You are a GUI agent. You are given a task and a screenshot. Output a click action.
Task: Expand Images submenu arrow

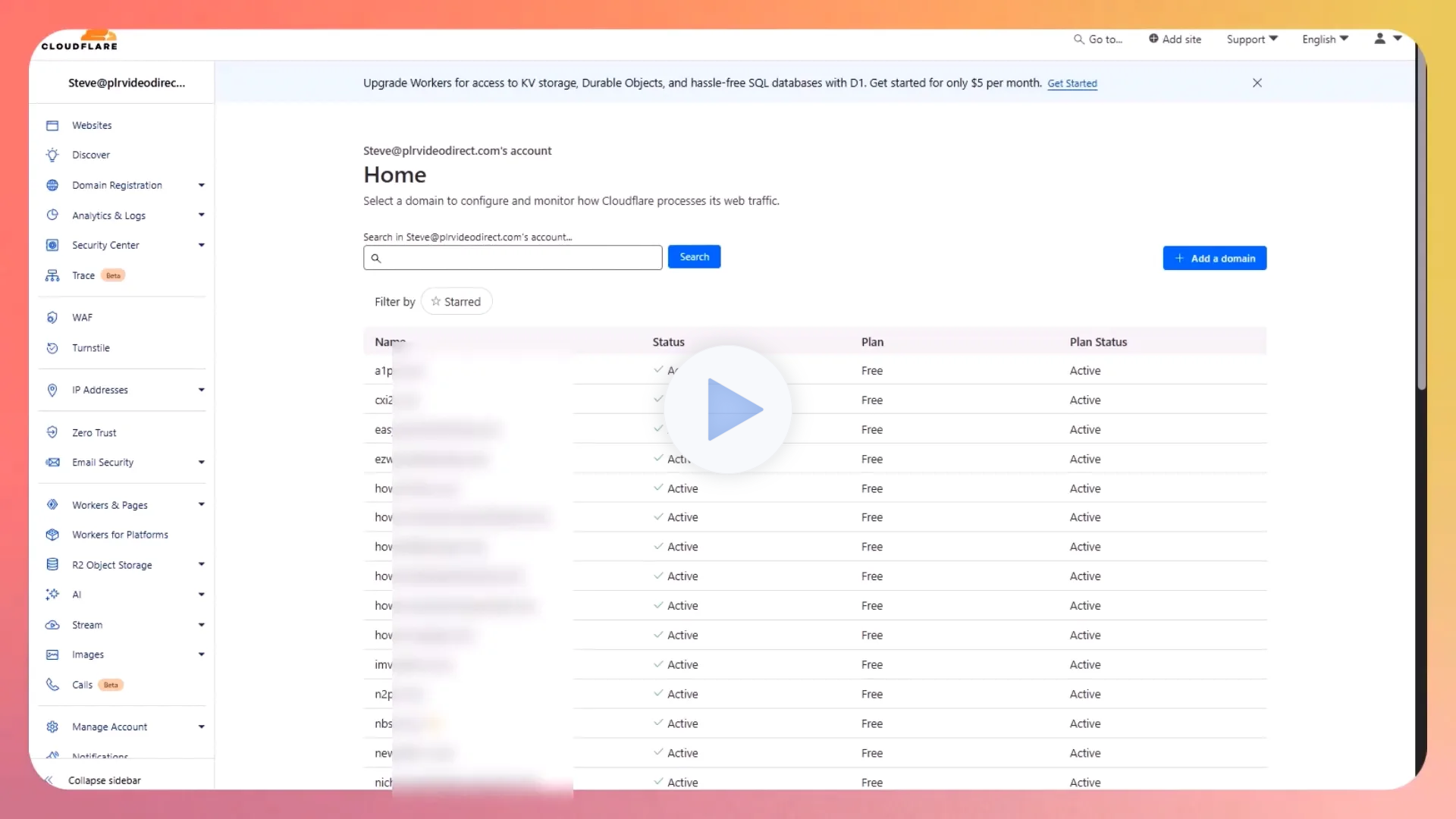tap(202, 654)
